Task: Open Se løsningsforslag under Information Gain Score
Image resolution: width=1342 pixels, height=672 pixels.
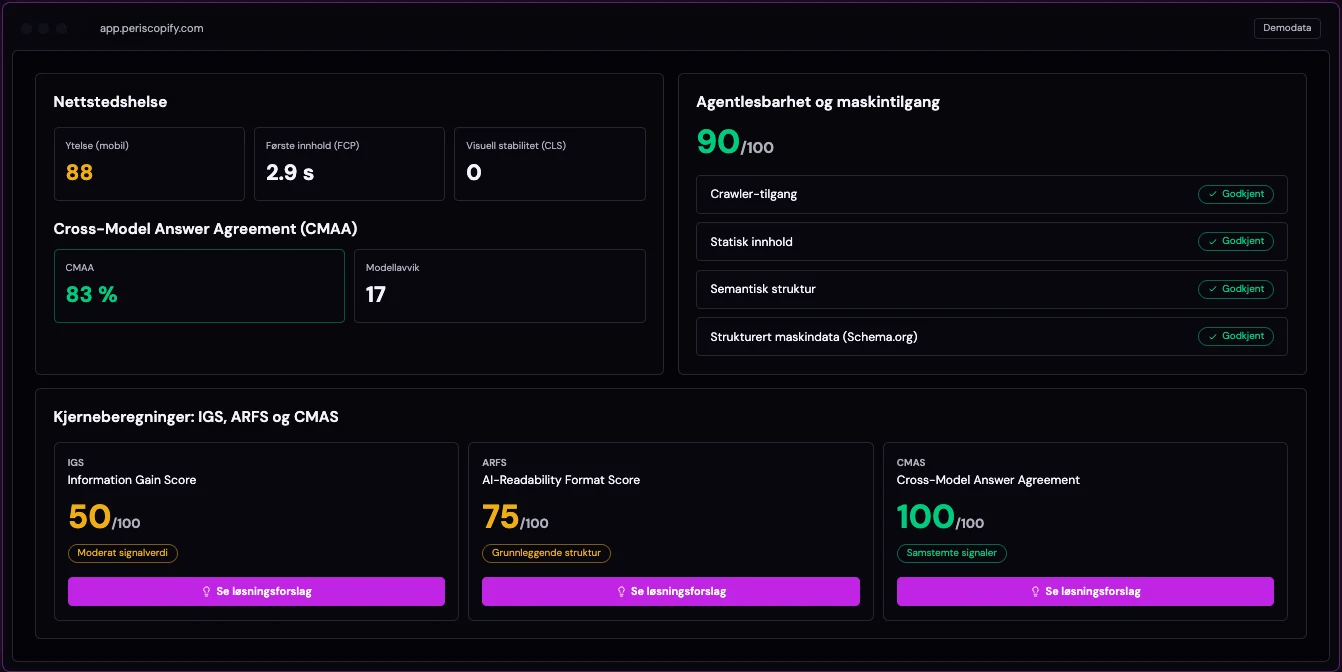Action: coord(256,591)
